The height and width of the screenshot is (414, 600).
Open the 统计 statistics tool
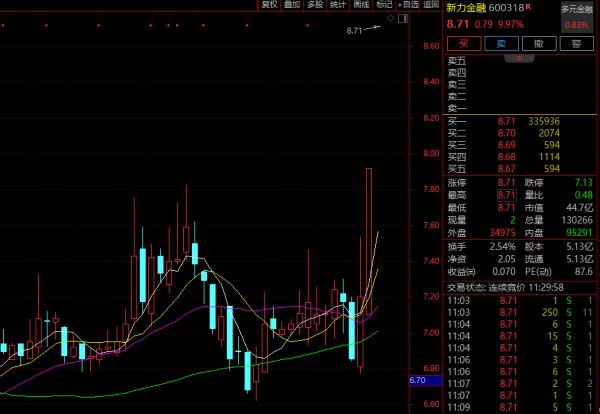click(x=338, y=5)
